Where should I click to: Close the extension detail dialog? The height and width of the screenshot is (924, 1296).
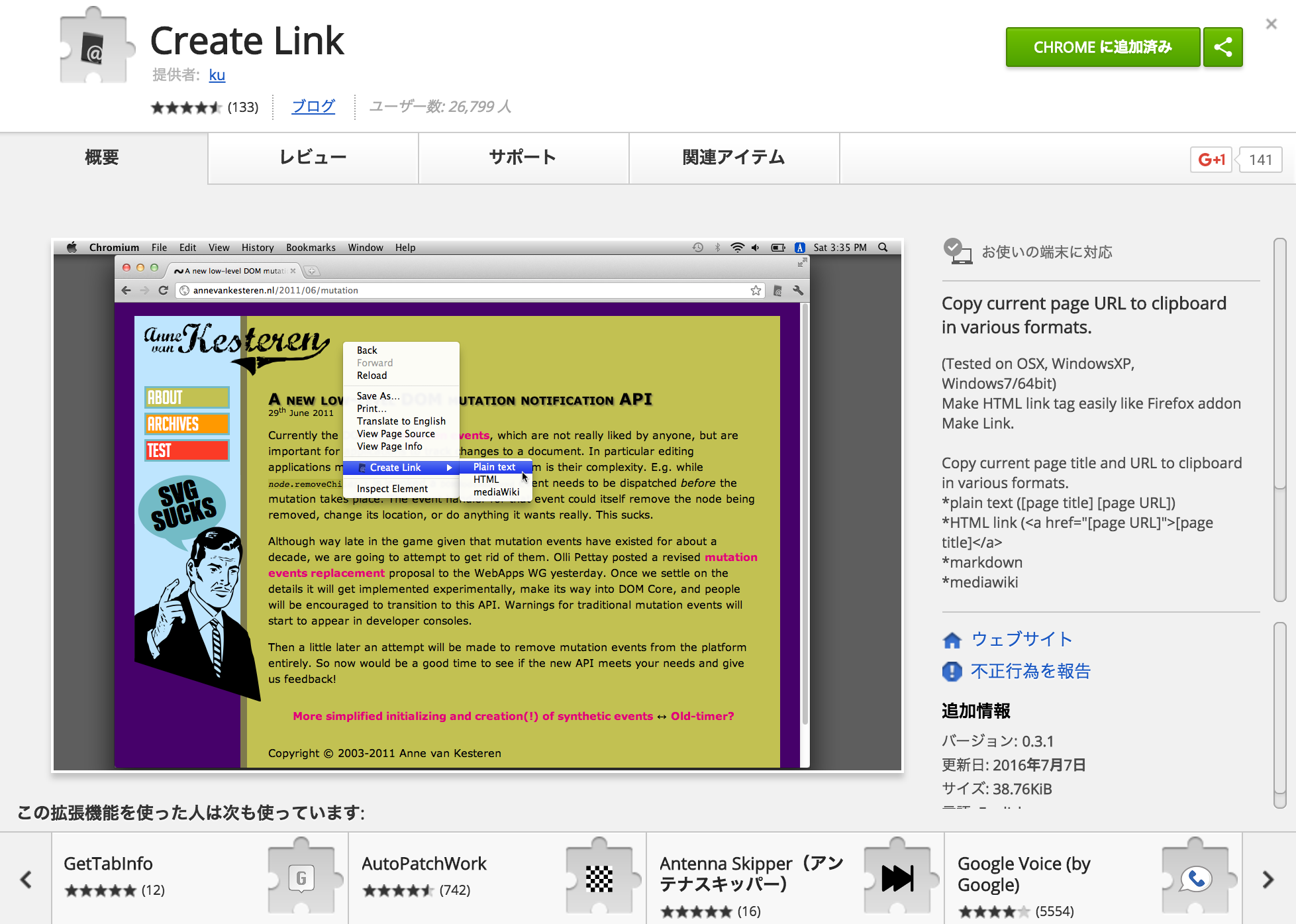pyautogui.click(x=1271, y=25)
